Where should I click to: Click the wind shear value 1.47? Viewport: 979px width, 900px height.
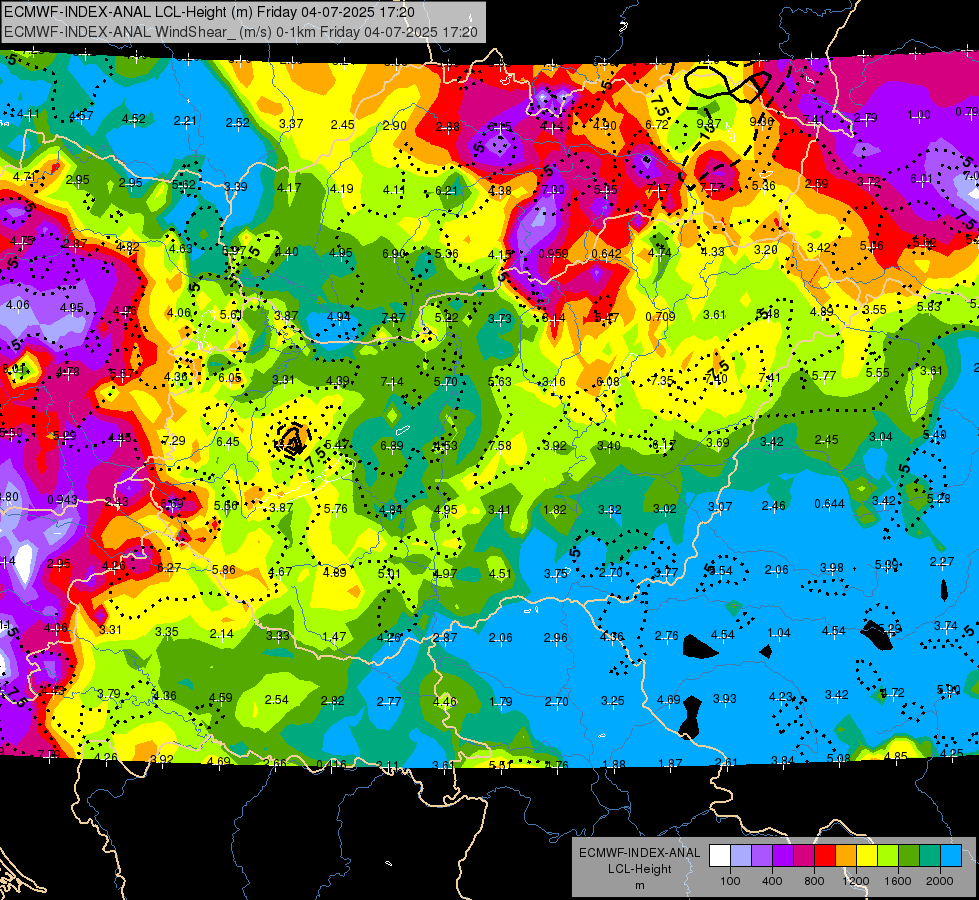334,637
